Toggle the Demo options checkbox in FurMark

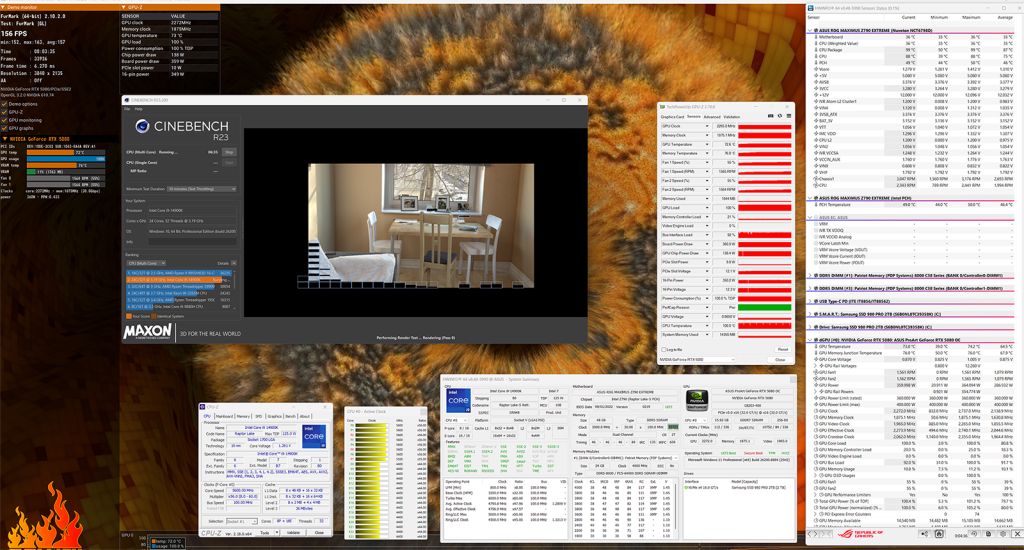pyautogui.click(x=5, y=104)
